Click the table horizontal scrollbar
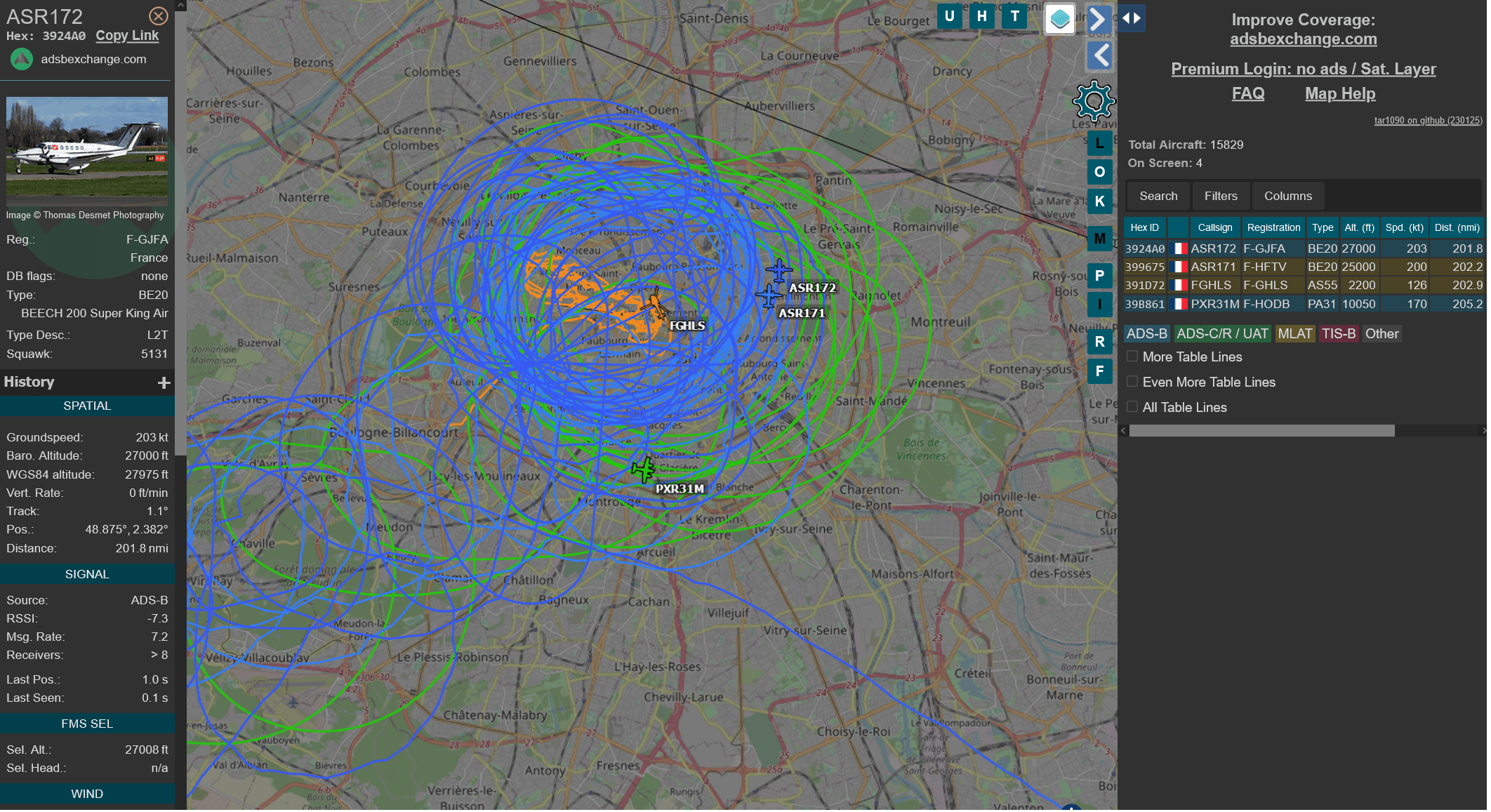 coord(1261,431)
